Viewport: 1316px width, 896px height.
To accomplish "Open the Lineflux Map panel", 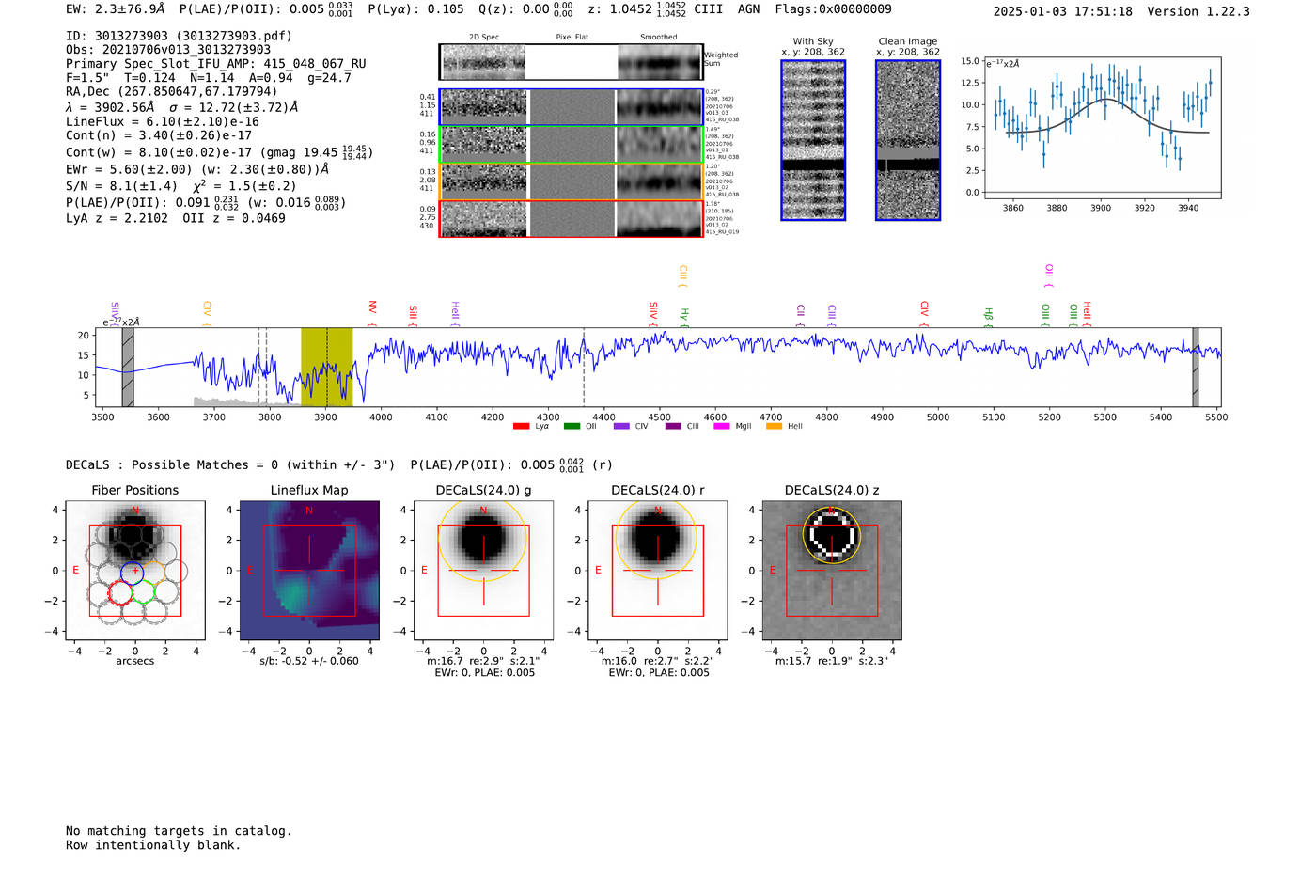I will [309, 571].
